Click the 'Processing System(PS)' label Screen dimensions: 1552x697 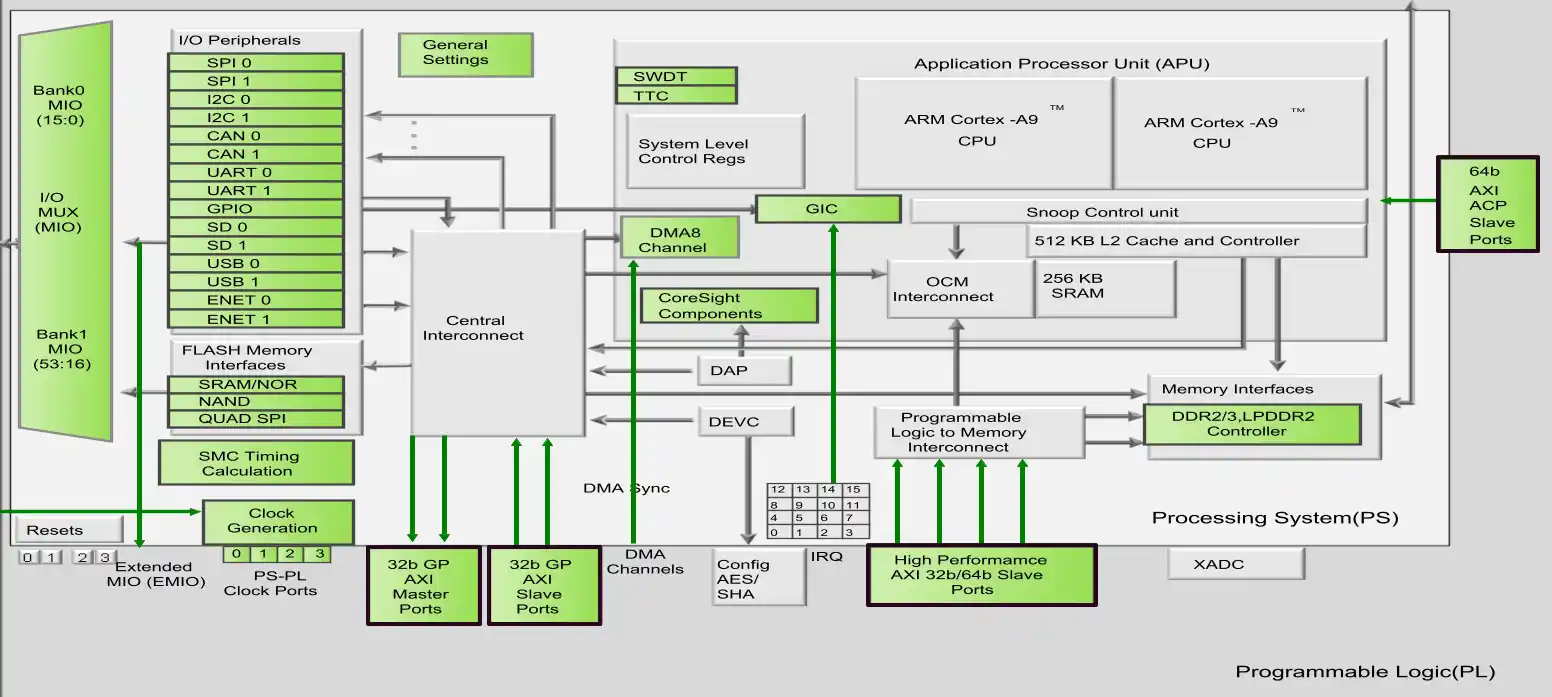click(x=1275, y=518)
